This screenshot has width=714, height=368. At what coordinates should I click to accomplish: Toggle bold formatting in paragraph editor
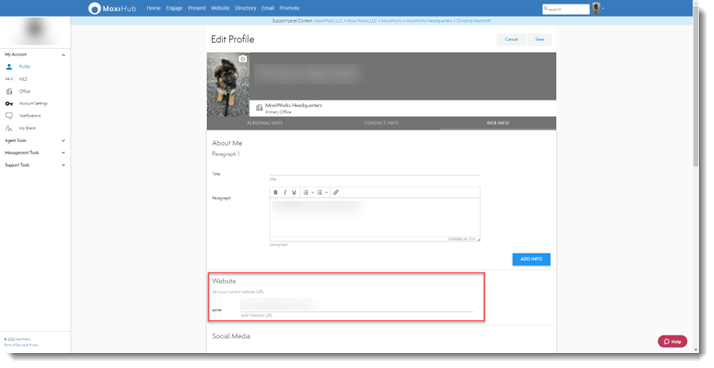coord(275,193)
